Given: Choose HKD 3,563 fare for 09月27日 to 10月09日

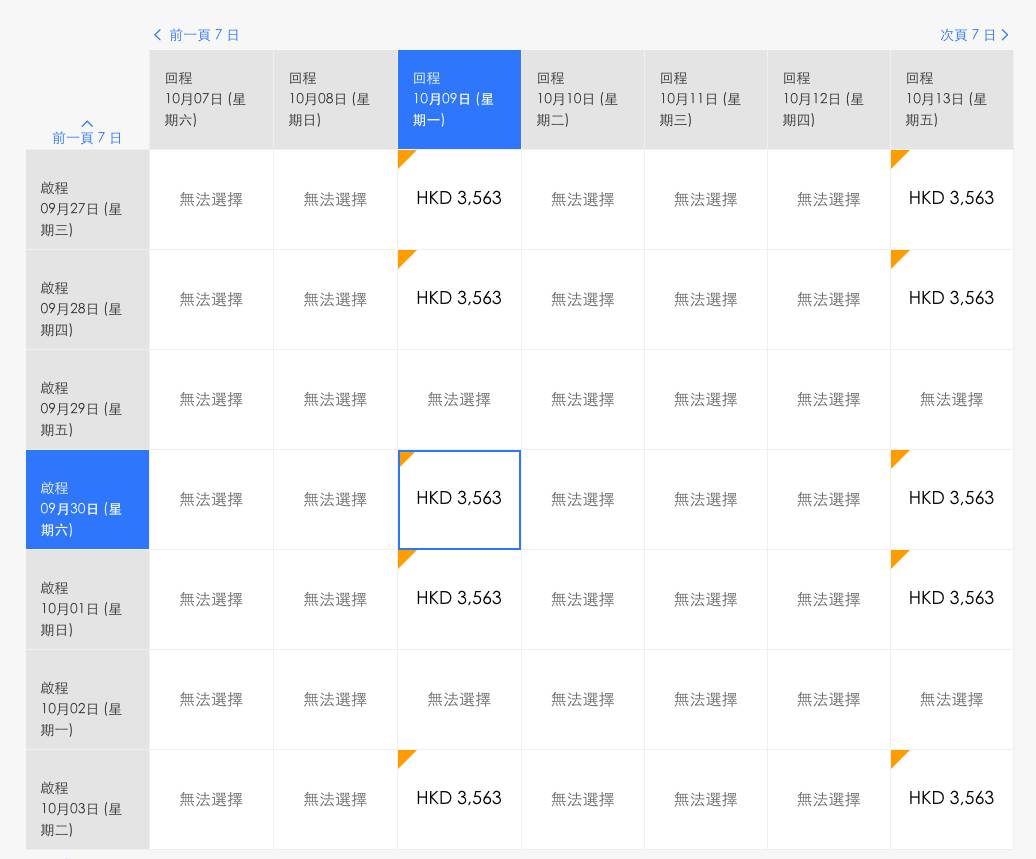Looking at the screenshot, I should click(x=459, y=199).
